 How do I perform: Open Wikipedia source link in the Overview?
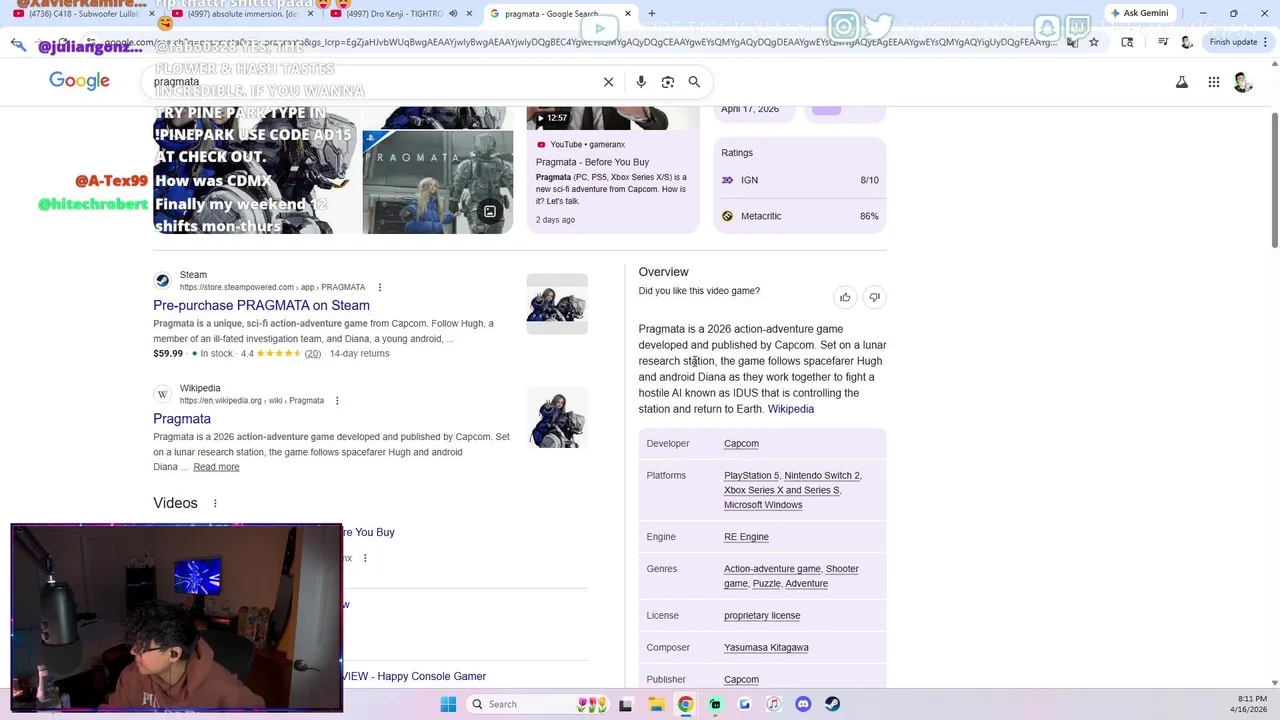click(791, 409)
